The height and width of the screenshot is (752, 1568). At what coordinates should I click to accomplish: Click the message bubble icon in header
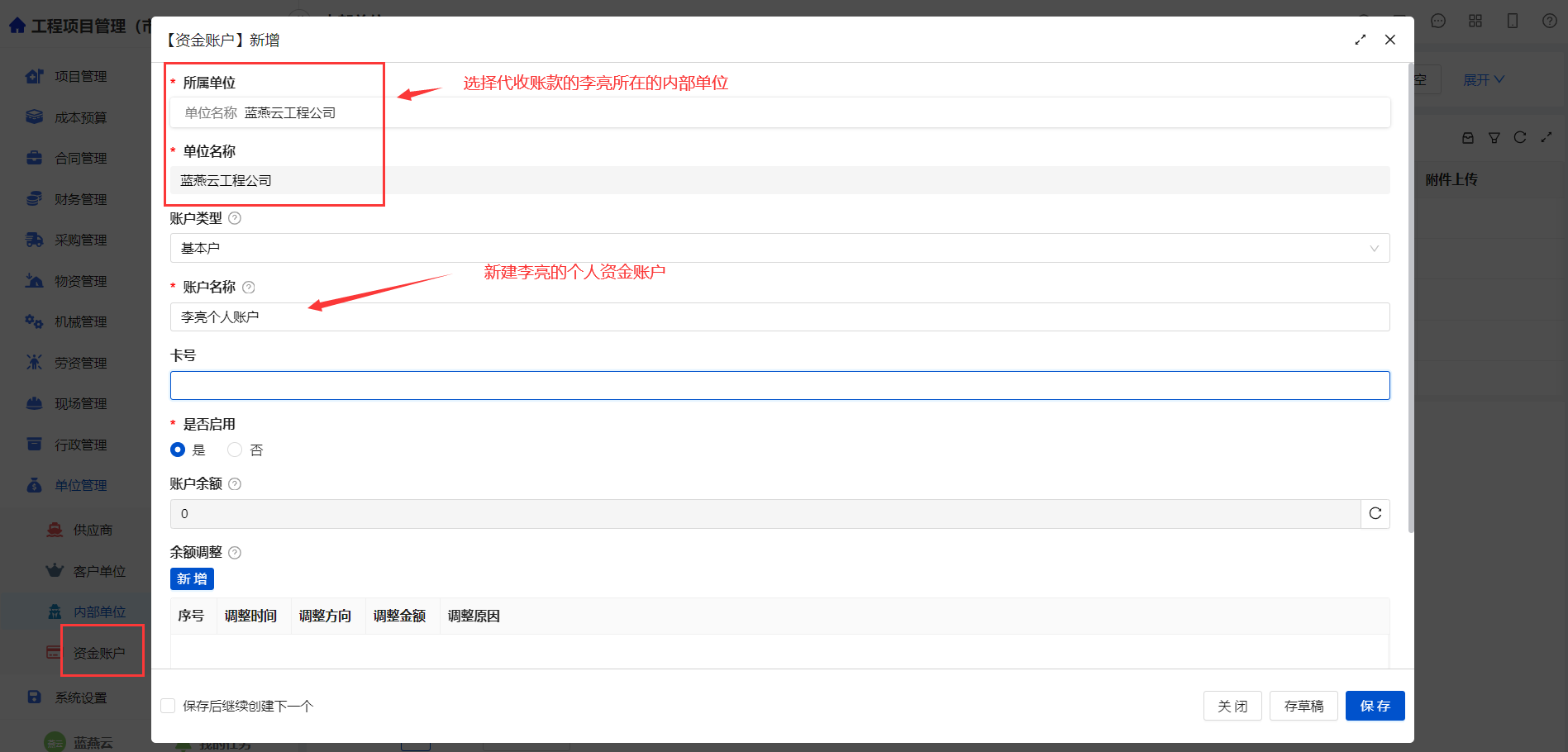(x=1438, y=21)
